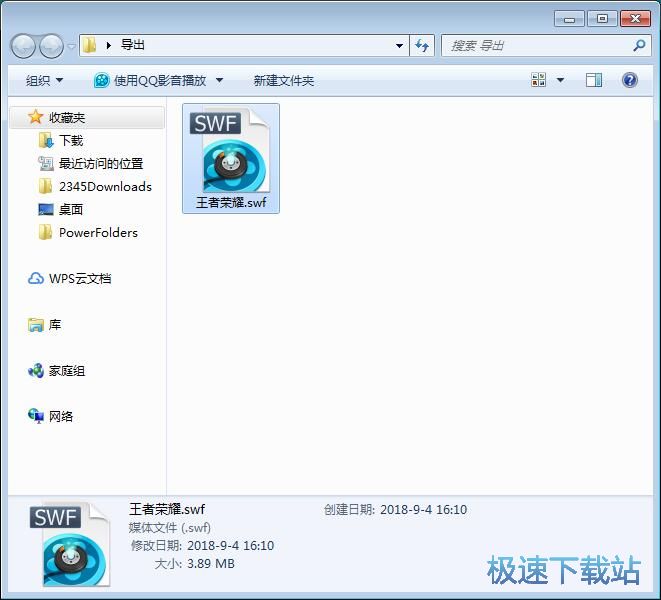The width and height of the screenshot is (661, 600).
Task: Toggle the preview pane button
Action: (x=594, y=80)
